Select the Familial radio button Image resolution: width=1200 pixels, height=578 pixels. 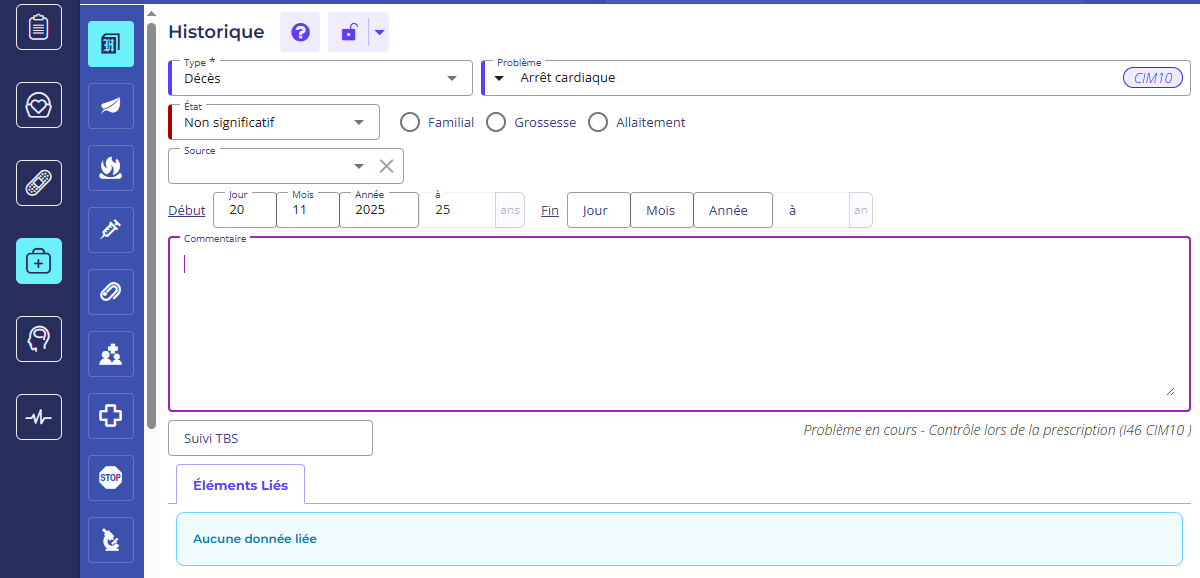pos(409,122)
